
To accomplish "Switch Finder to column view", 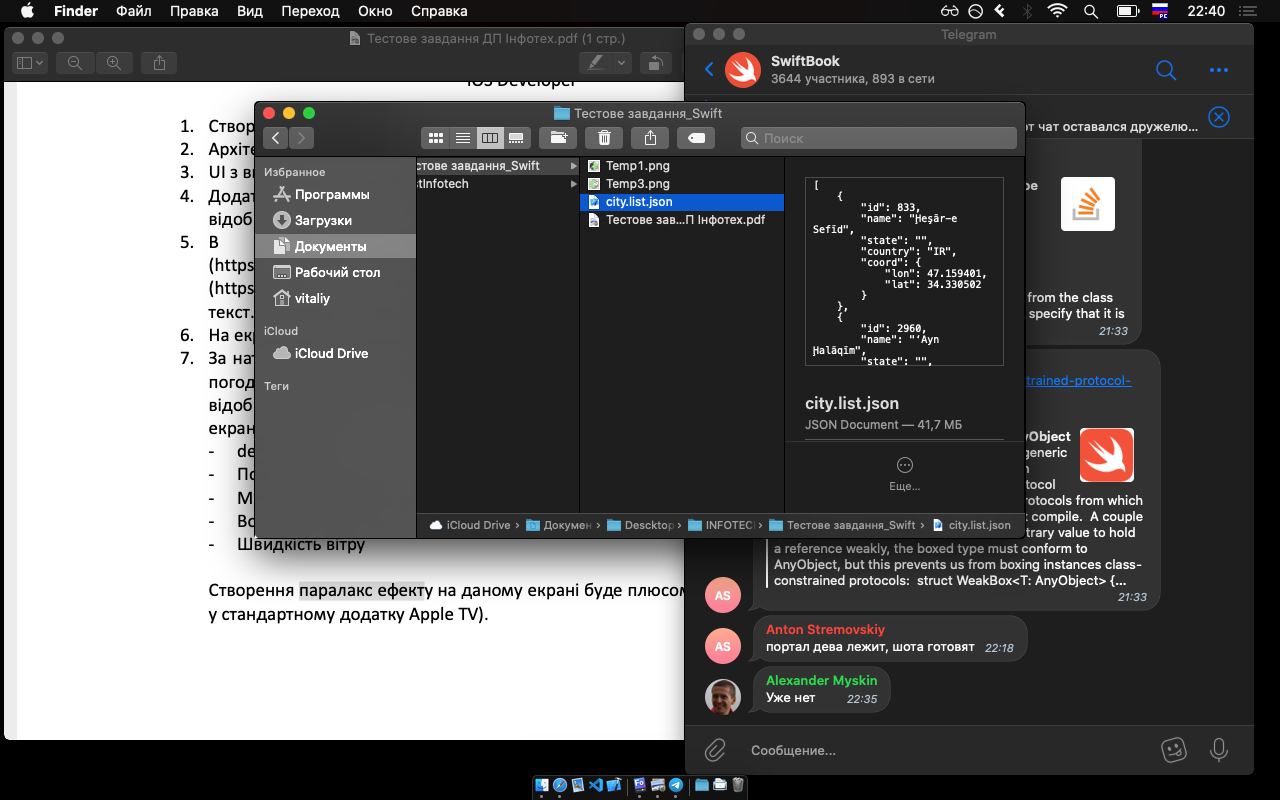I will tap(490, 138).
